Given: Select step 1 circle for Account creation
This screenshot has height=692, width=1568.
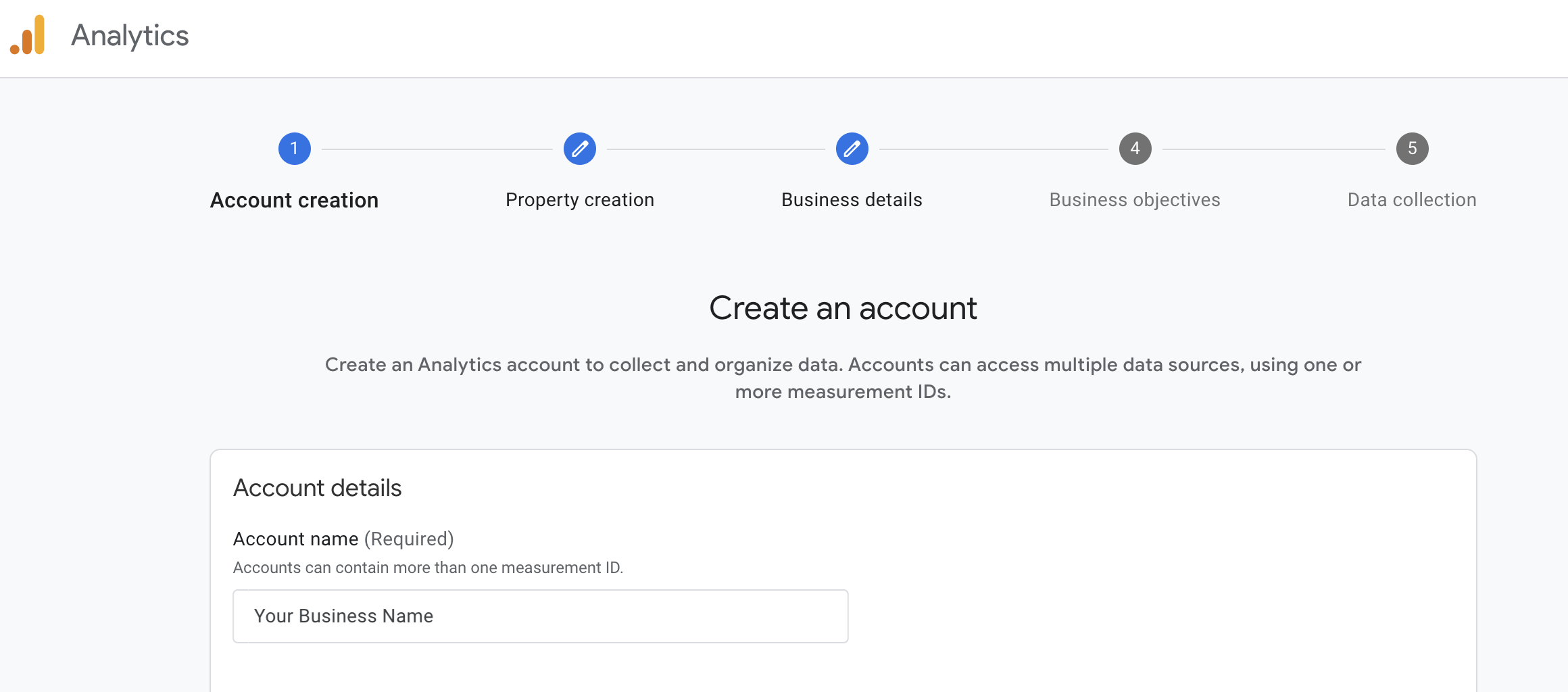Looking at the screenshot, I should 295,149.
